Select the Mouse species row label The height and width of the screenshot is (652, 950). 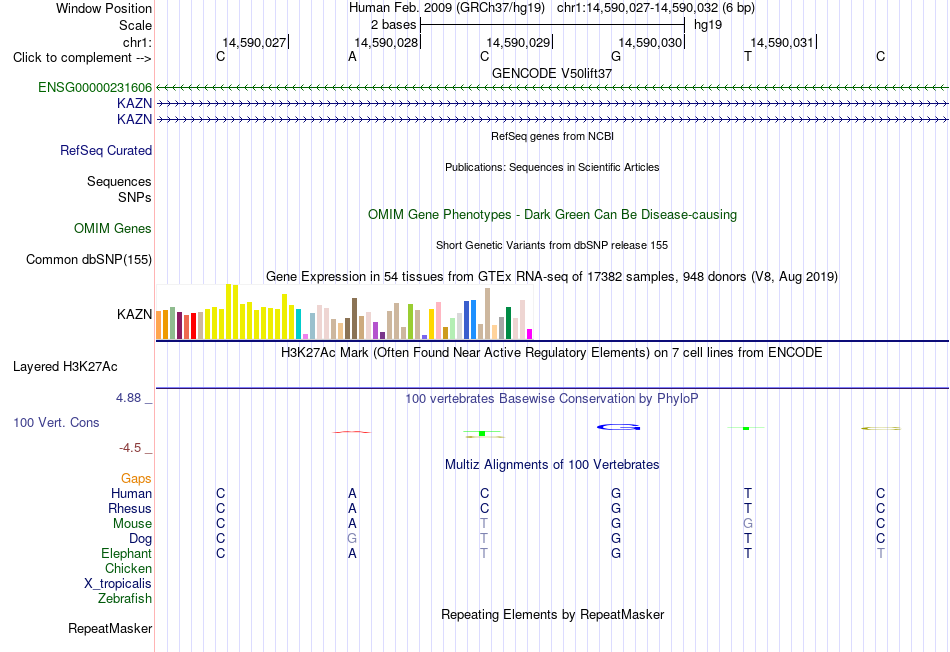point(132,524)
